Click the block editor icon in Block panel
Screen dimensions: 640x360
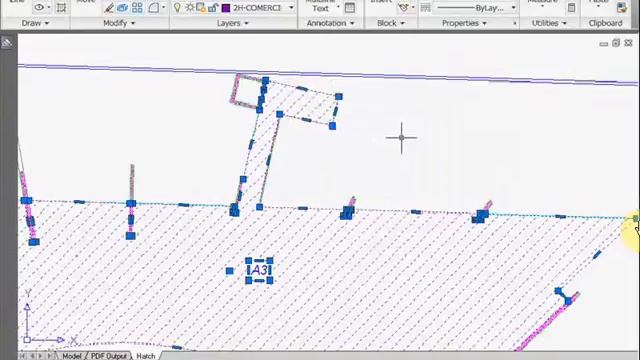pos(403,8)
